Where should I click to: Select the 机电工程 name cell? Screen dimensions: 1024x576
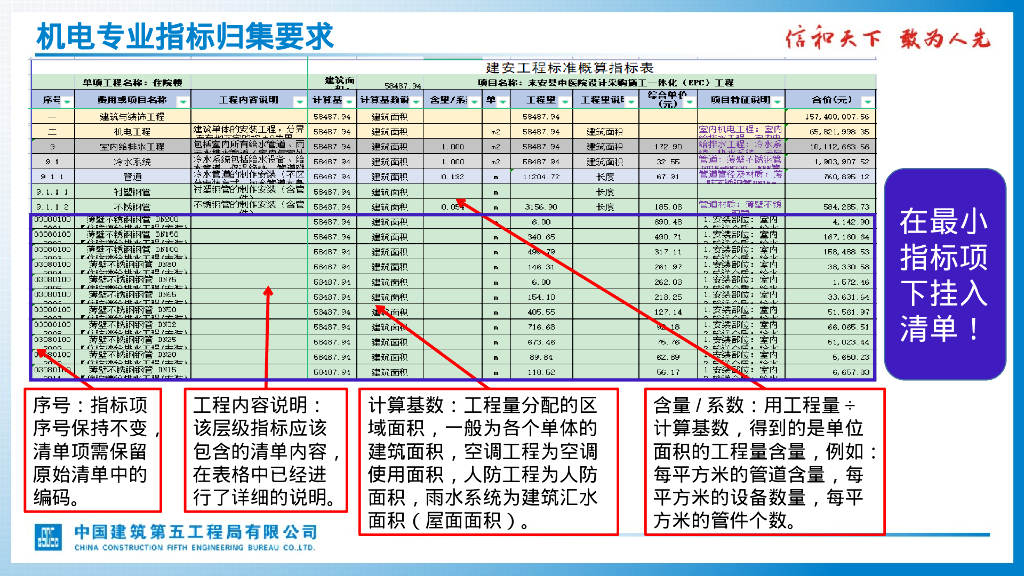coord(133,131)
